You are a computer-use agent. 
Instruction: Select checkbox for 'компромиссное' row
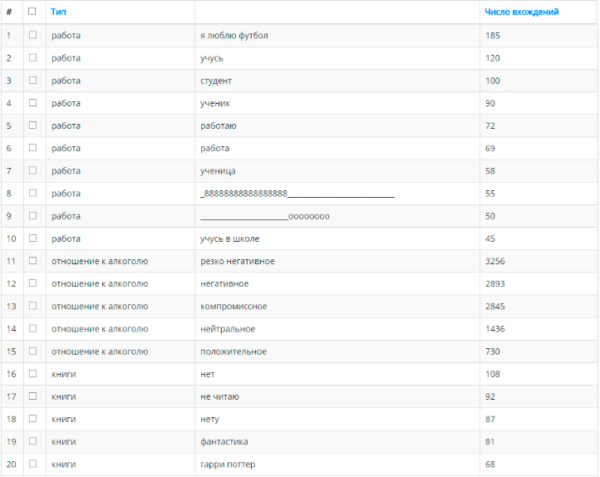tap(33, 306)
